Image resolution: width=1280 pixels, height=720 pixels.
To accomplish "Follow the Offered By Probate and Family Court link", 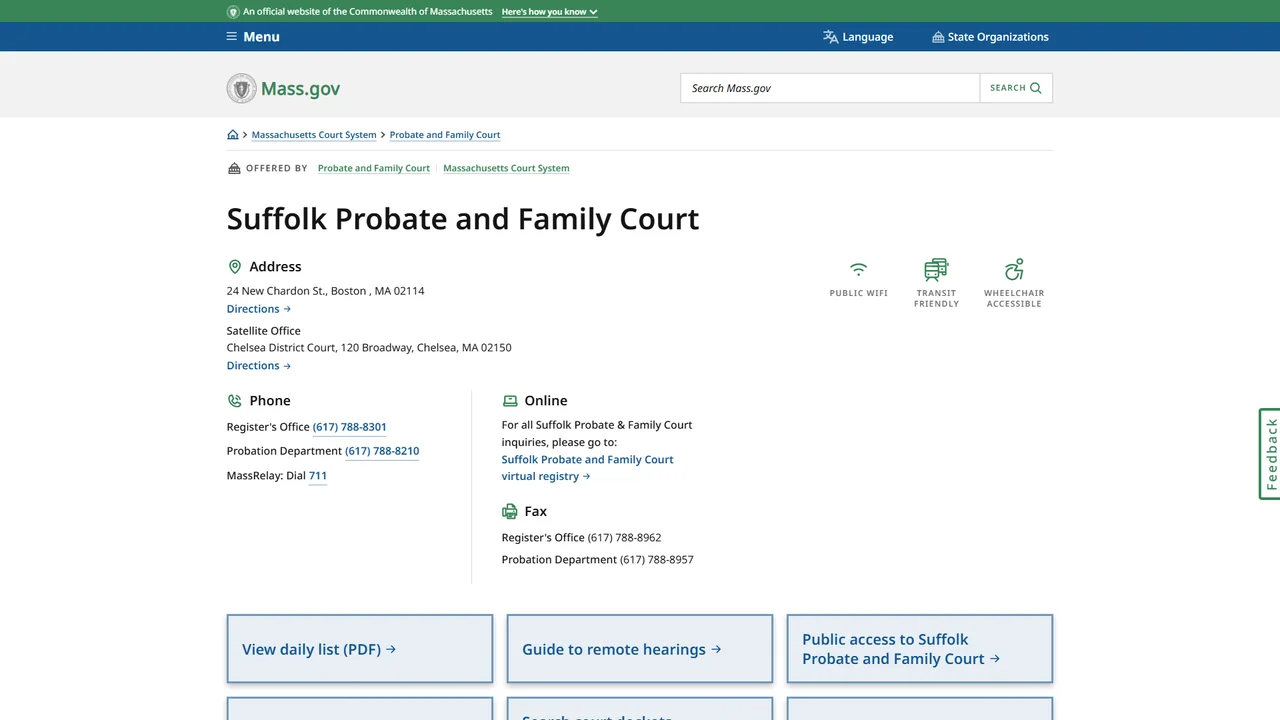I will [374, 168].
